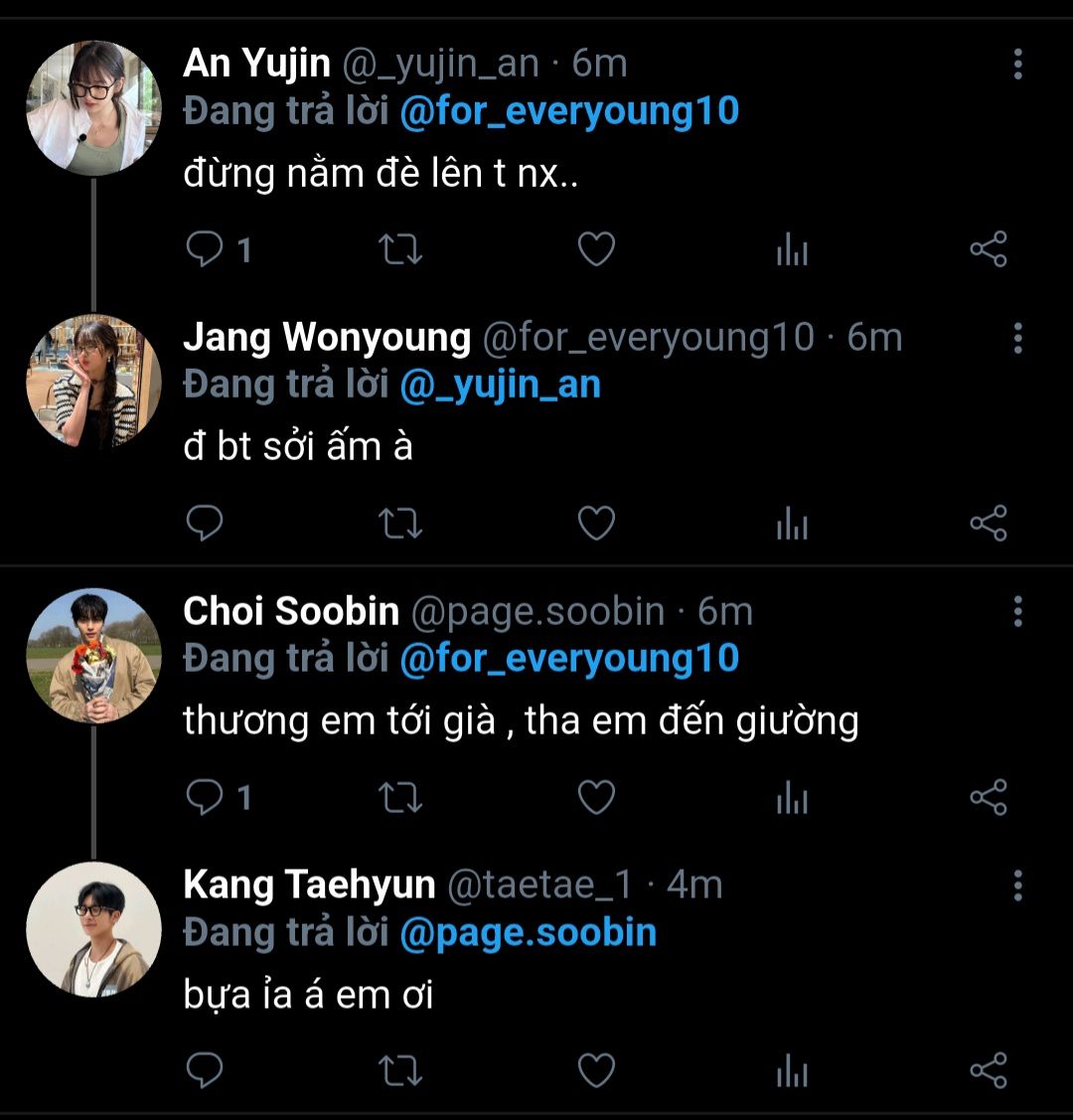Open @page.soobin mention in Taehyun's reply
Viewport: 1073px width, 1120px height.
coord(528,933)
